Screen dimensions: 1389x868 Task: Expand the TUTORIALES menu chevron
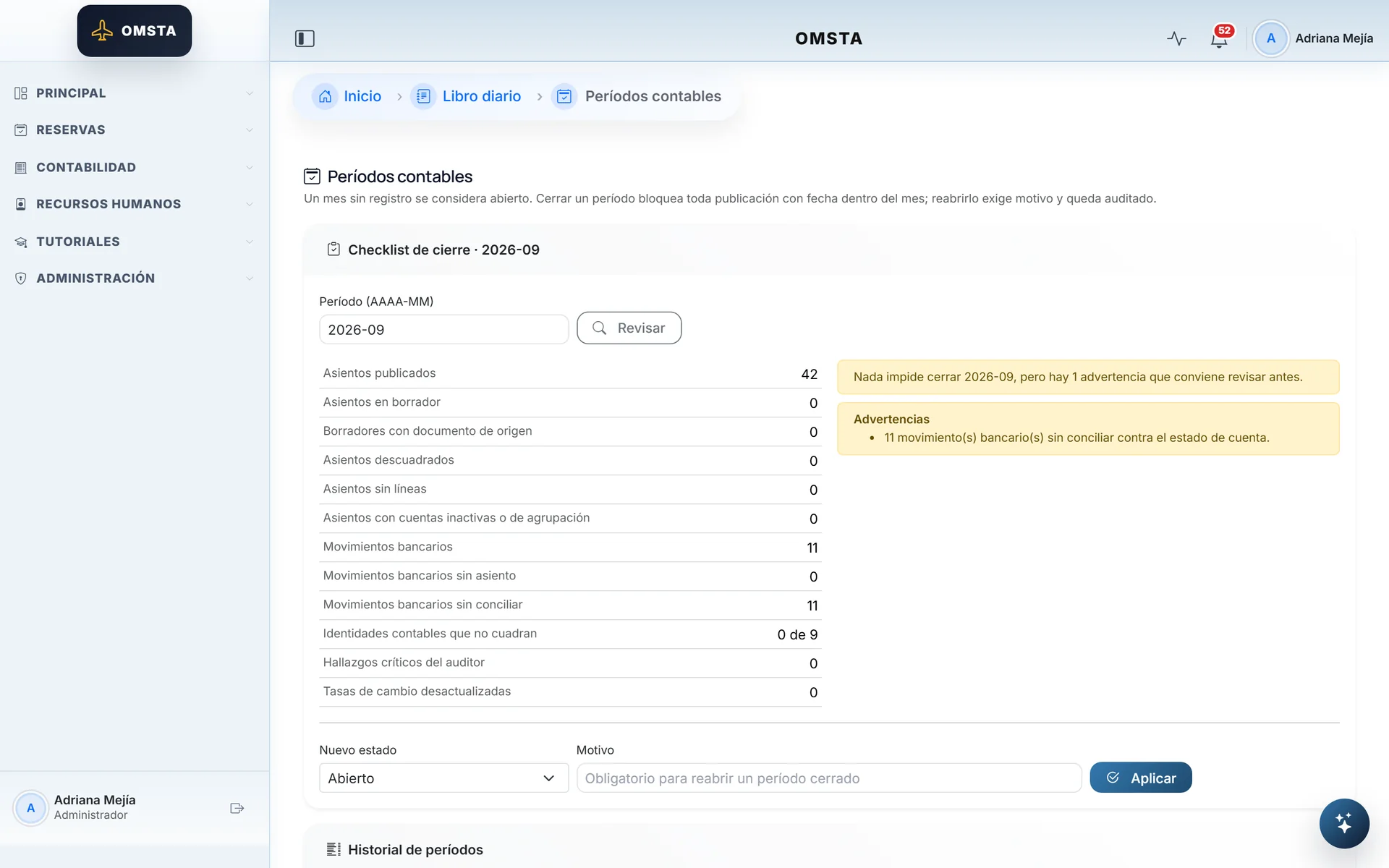coord(250,242)
